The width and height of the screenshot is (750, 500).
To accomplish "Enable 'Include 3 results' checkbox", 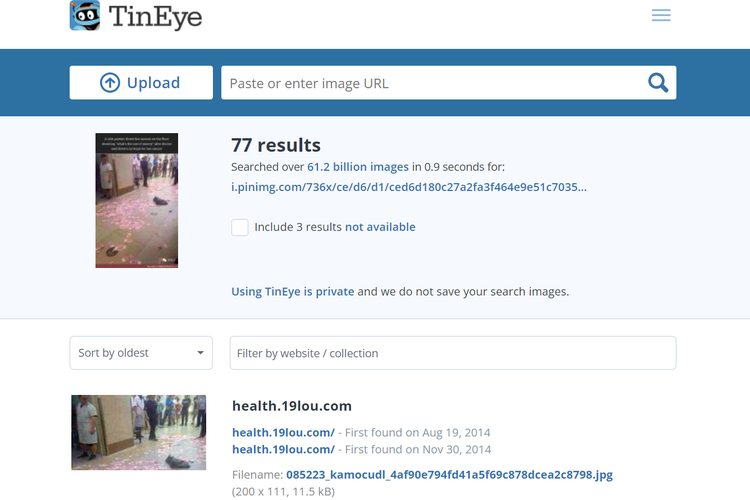I will (x=240, y=227).
